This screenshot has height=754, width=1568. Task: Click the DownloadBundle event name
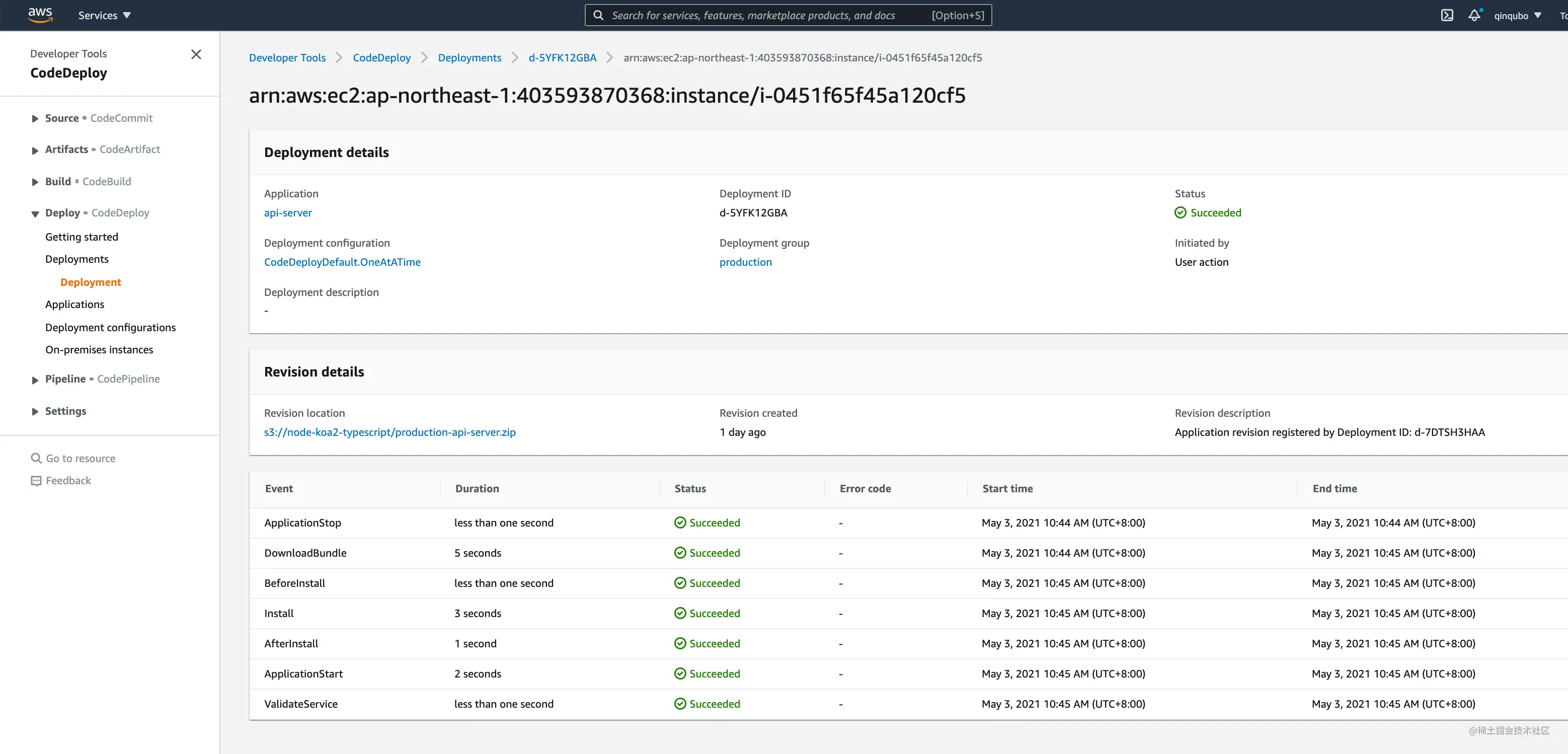(305, 553)
